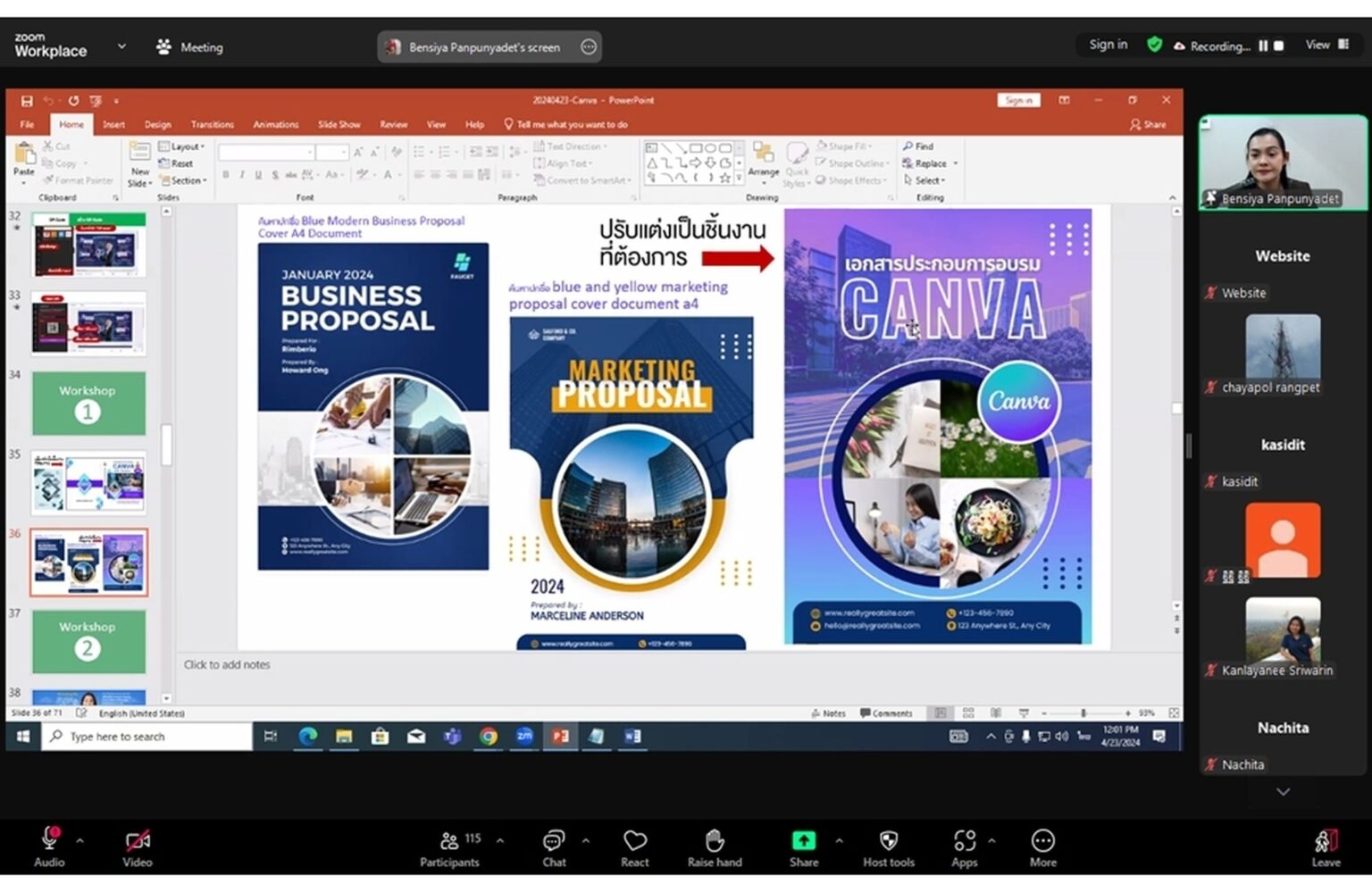Expand the audio options arrow
1372x892 pixels.
tap(79, 841)
